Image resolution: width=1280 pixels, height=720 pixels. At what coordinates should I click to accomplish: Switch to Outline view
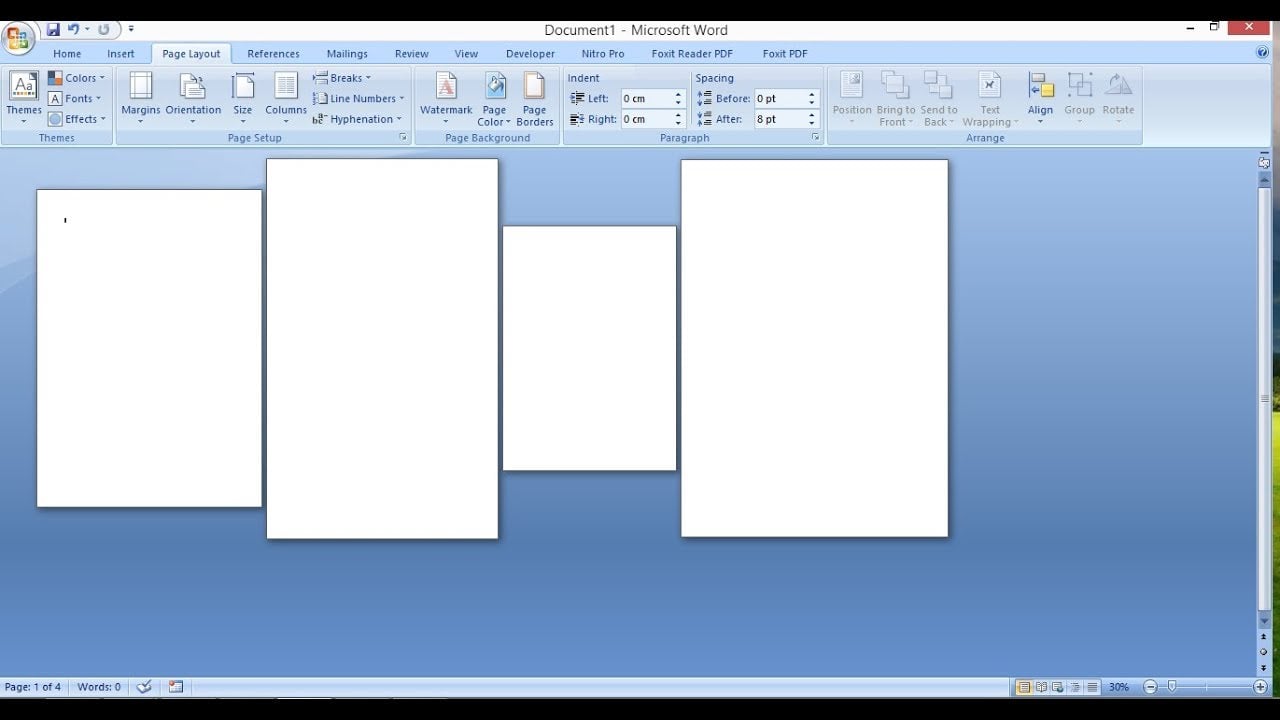point(1075,687)
